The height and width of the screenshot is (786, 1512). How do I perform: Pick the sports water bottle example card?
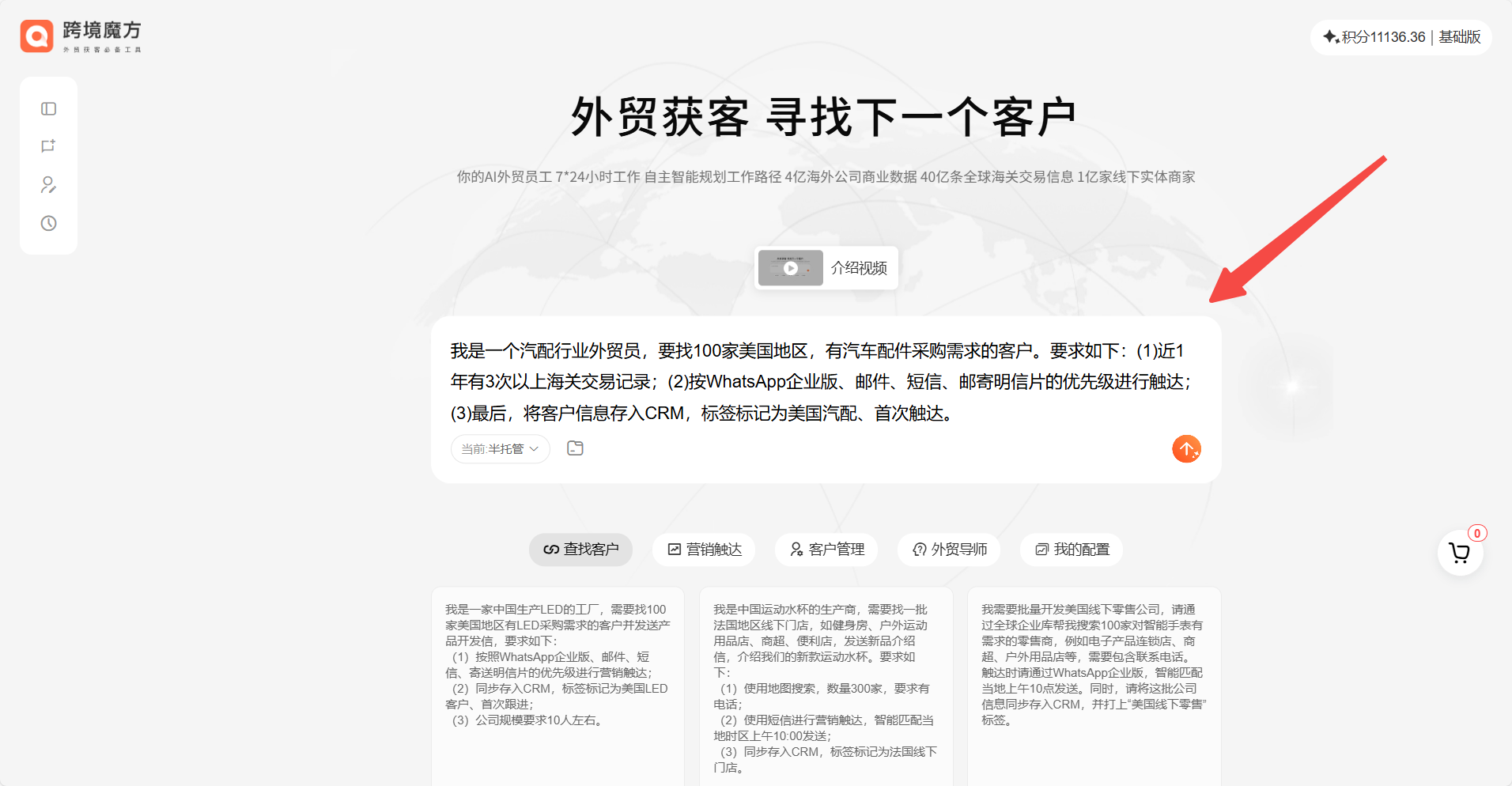[x=826, y=680]
